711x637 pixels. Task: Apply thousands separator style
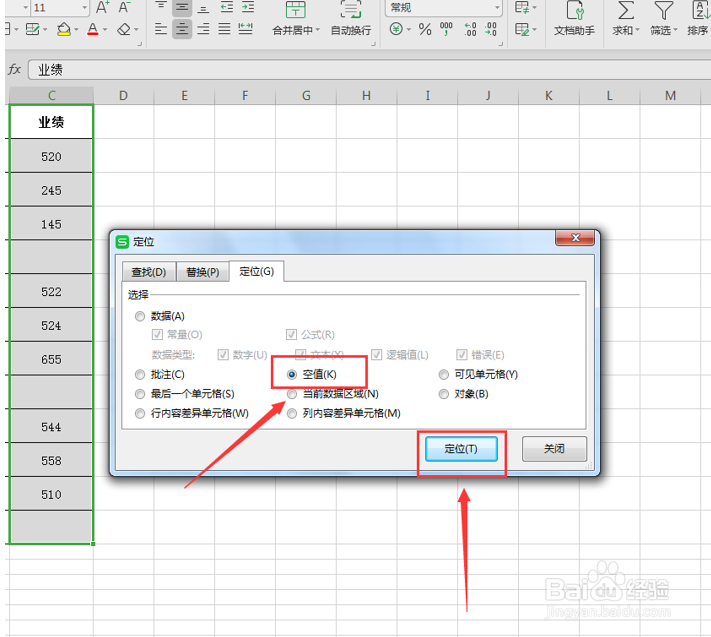(446, 29)
